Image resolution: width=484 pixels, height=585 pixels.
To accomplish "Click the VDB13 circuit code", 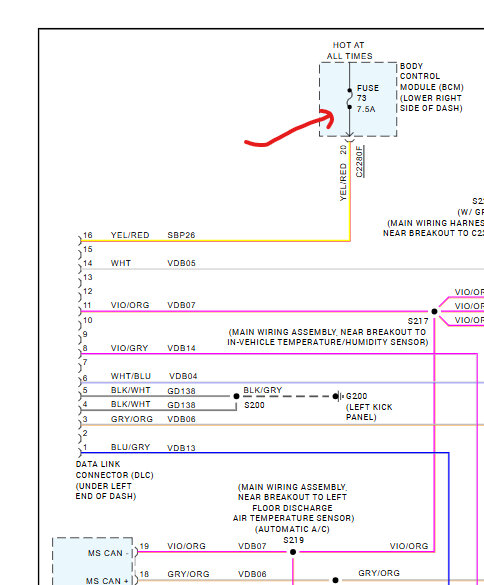I will (x=181, y=448).
